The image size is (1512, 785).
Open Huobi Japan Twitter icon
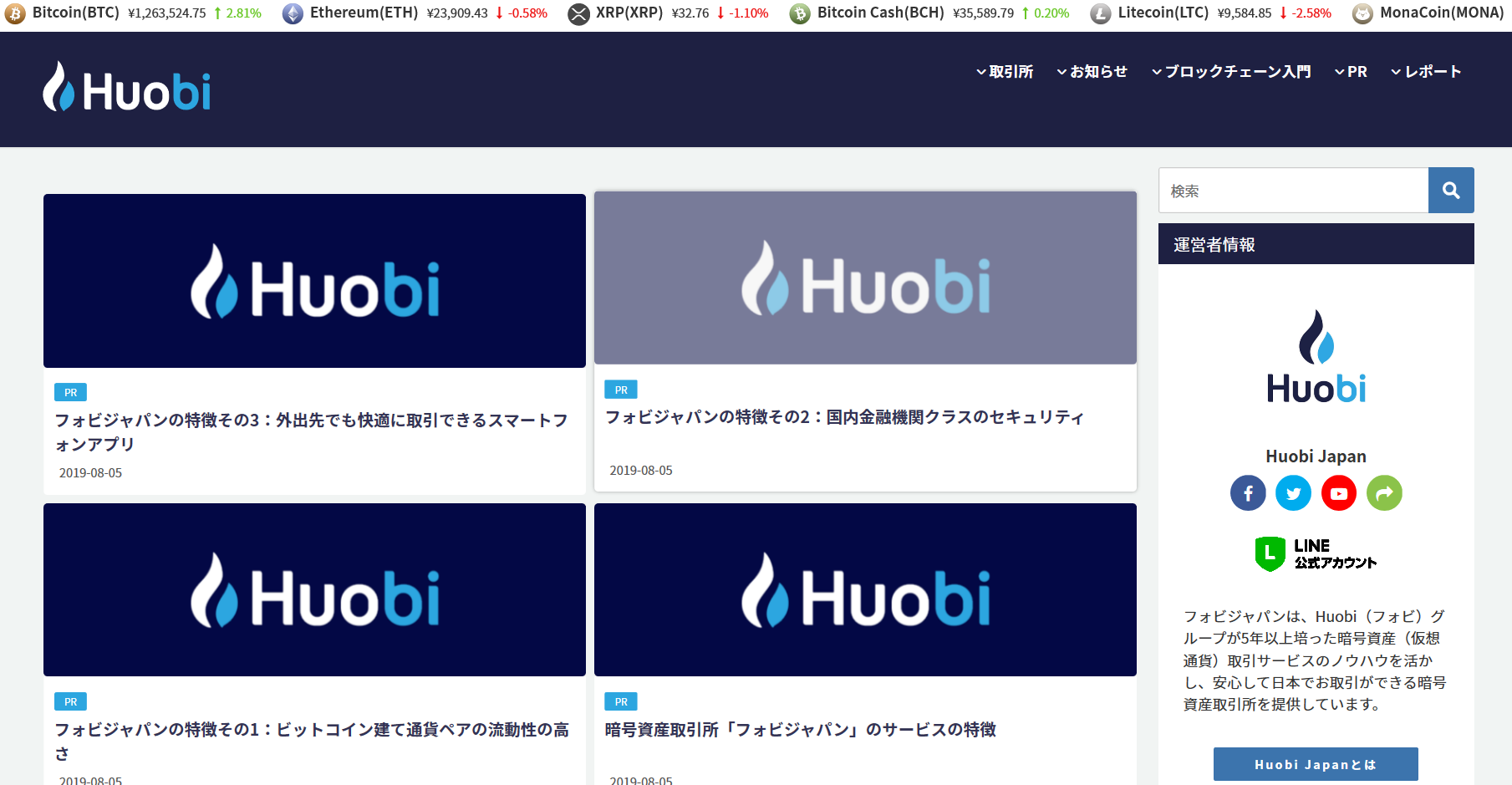pos(1293,493)
